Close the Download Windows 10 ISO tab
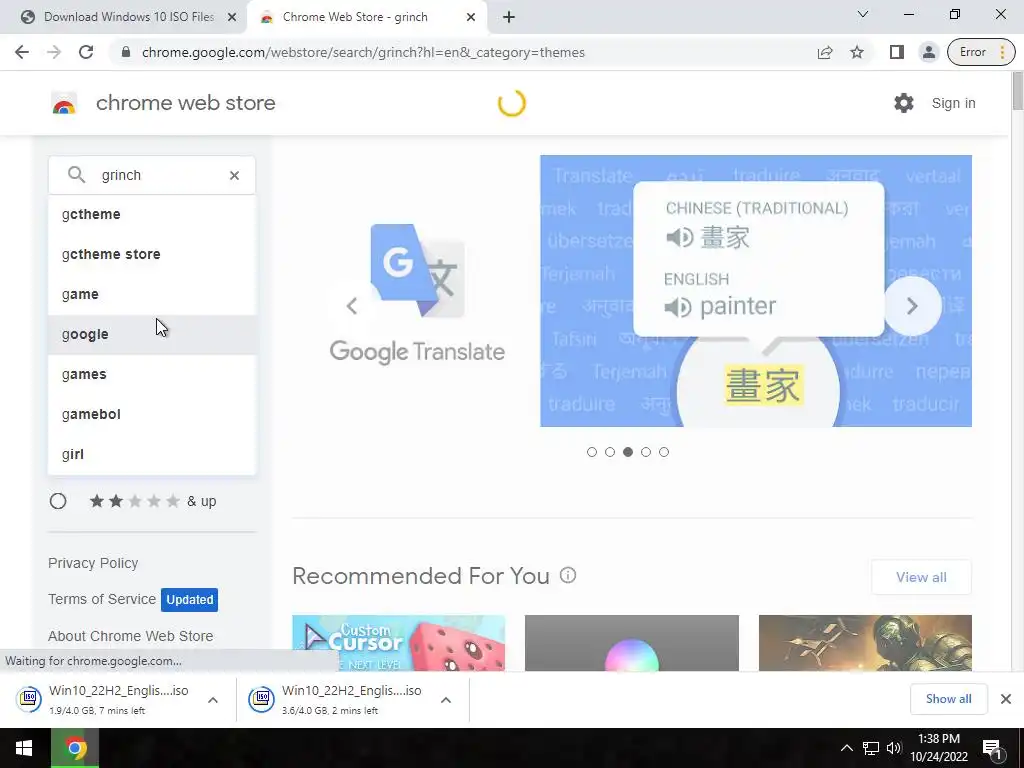This screenshot has width=1024, height=768. [232, 17]
